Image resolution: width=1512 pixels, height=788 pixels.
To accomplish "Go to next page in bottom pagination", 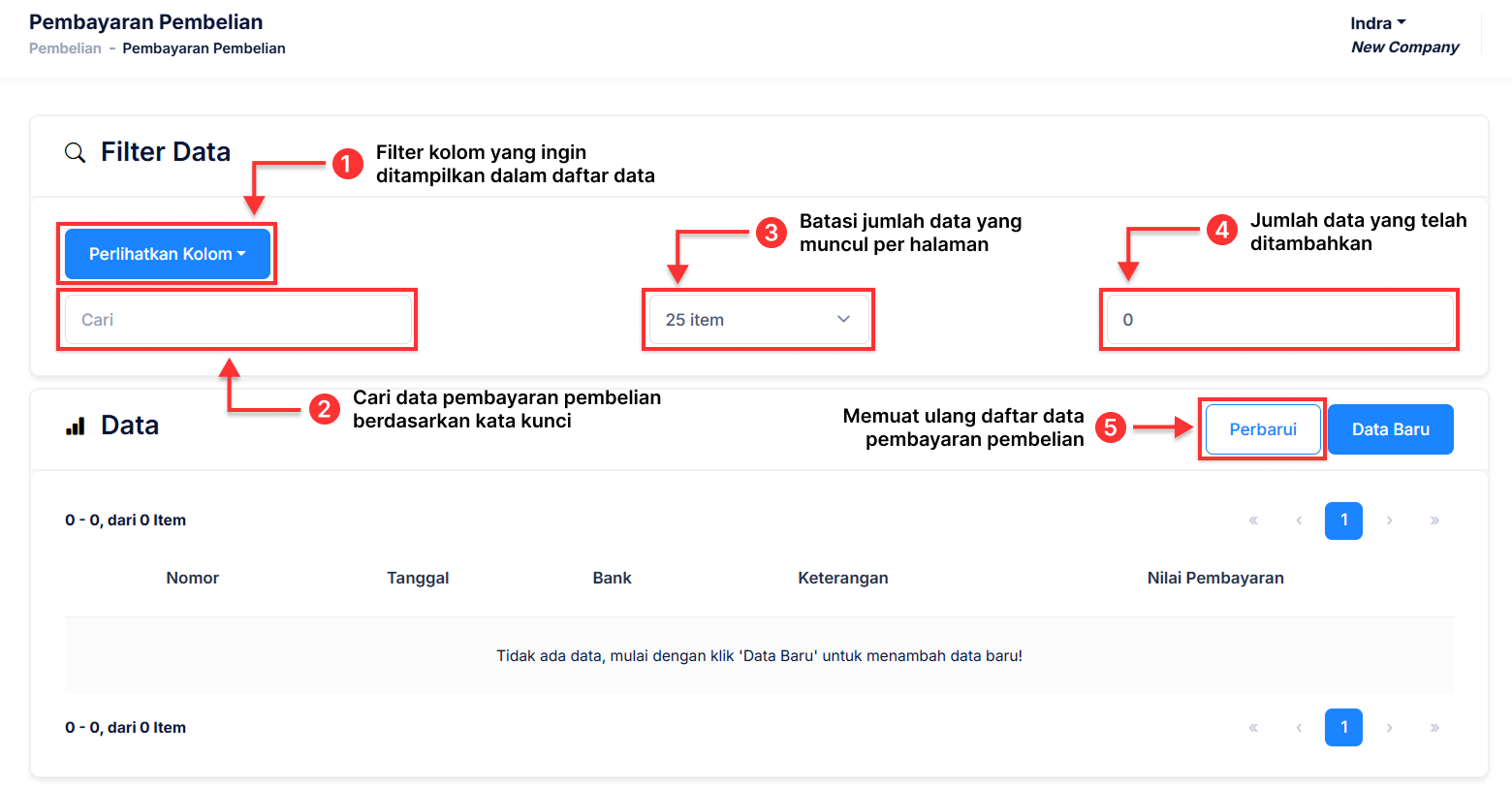I will point(1389,728).
